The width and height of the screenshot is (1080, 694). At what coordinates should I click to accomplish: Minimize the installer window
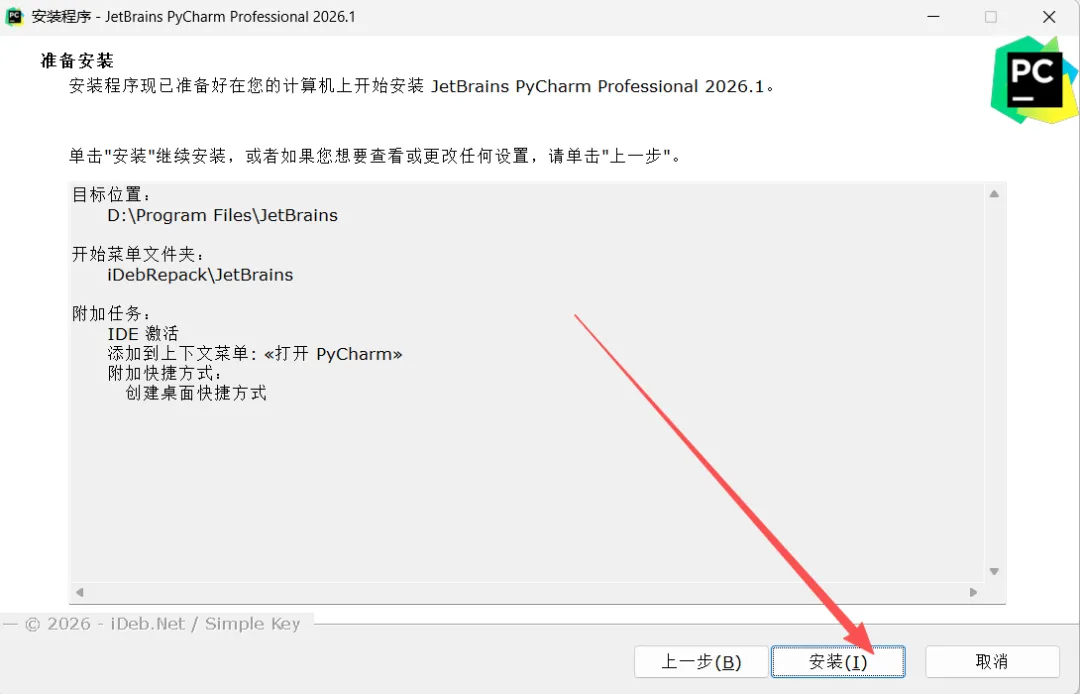933,17
